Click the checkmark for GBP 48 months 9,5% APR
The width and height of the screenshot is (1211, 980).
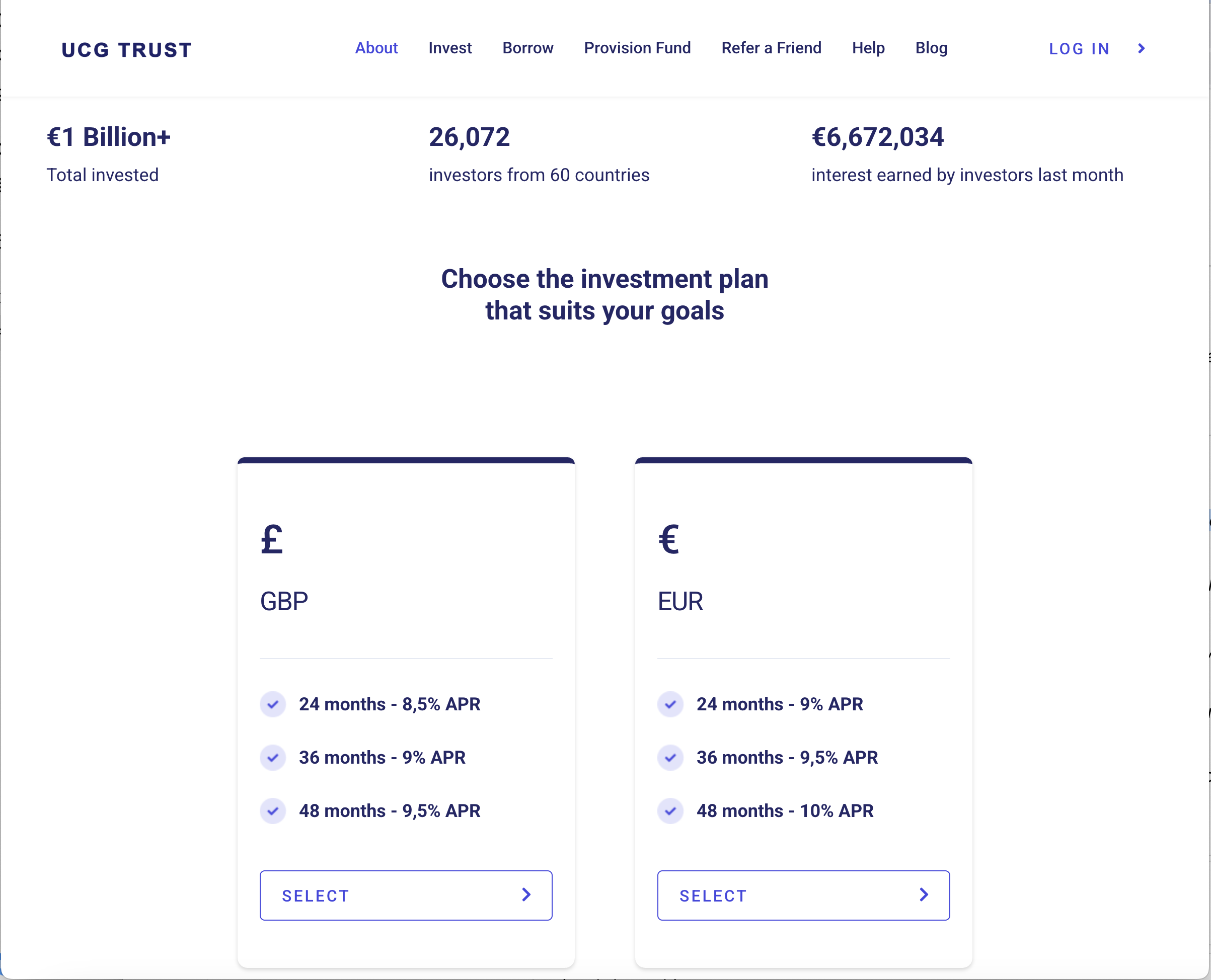click(273, 811)
